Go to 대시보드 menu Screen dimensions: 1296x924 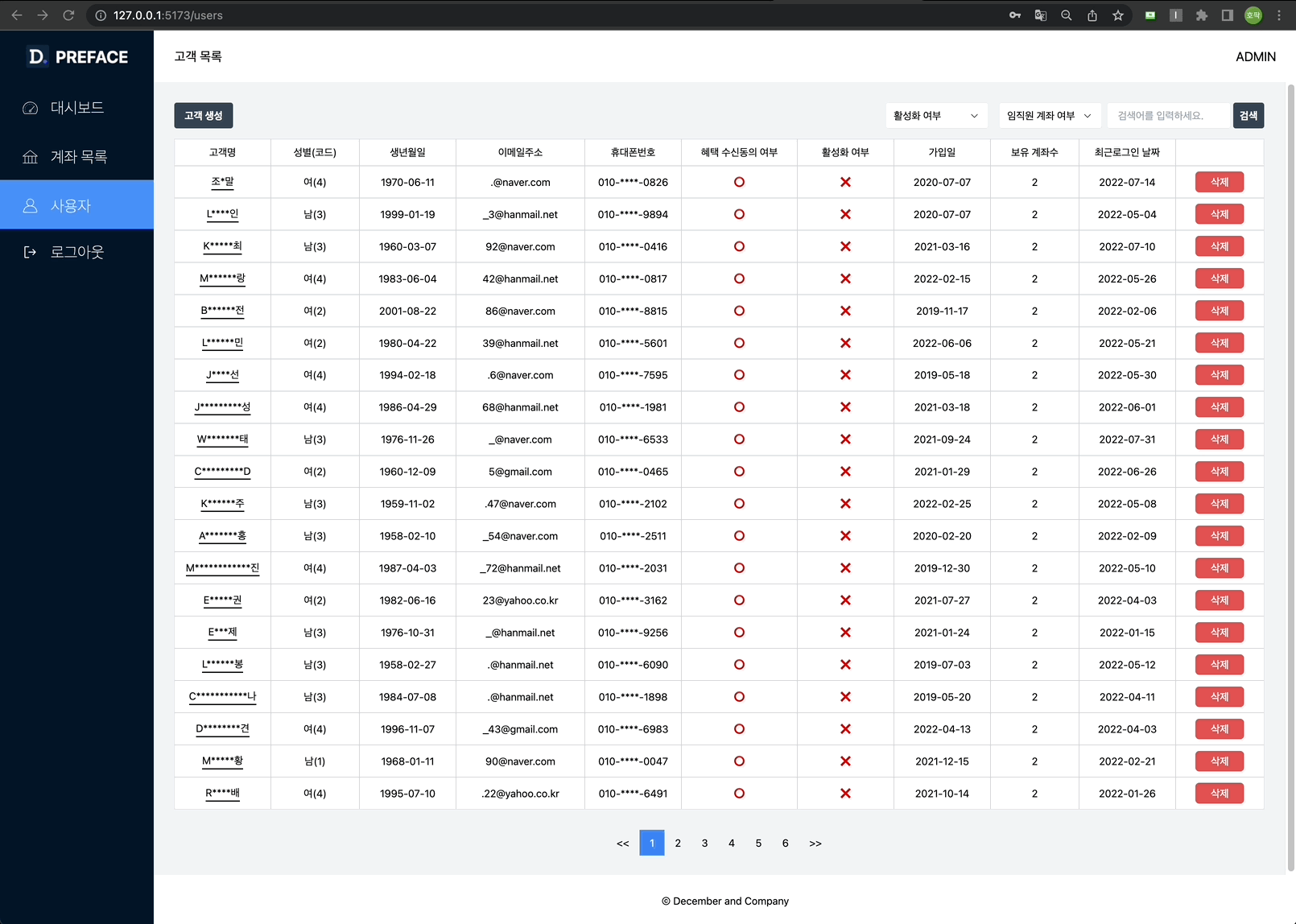point(76,108)
